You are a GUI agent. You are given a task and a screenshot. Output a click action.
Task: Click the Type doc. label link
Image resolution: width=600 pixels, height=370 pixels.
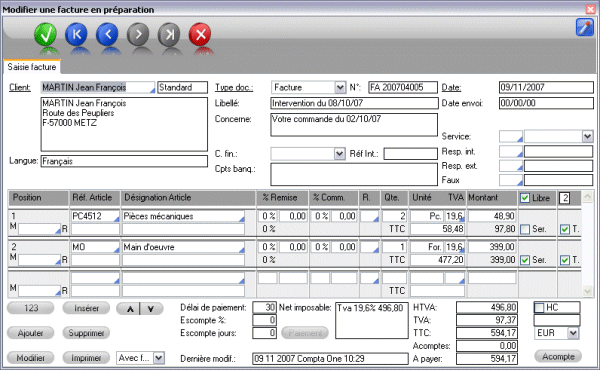pyautogui.click(x=234, y=88)
